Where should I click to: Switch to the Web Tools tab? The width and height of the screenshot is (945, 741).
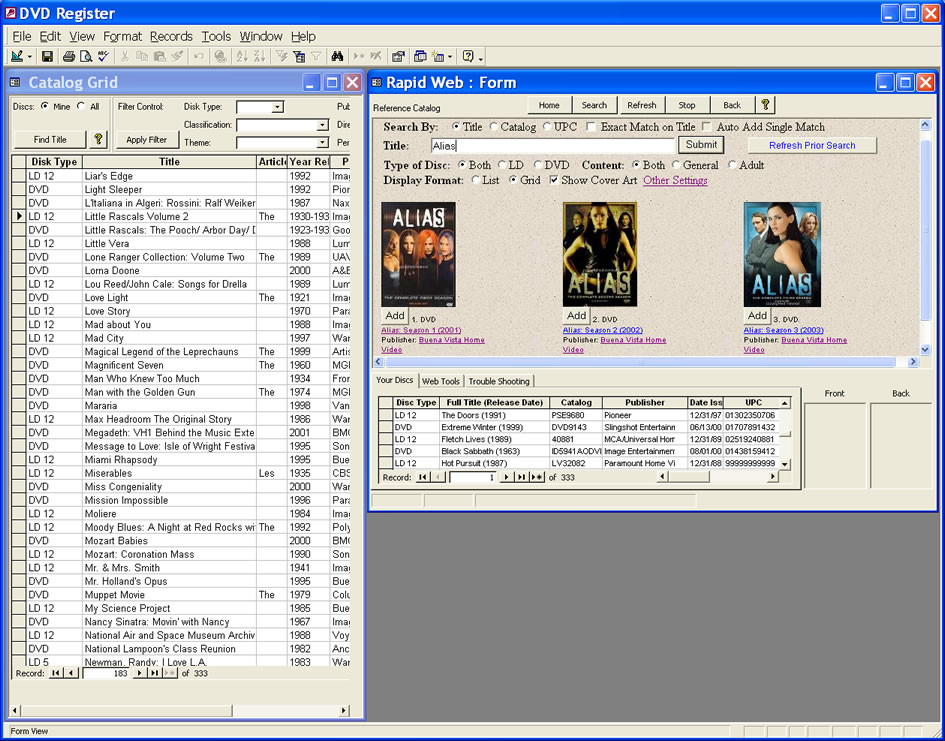click(x=440, y=381)
